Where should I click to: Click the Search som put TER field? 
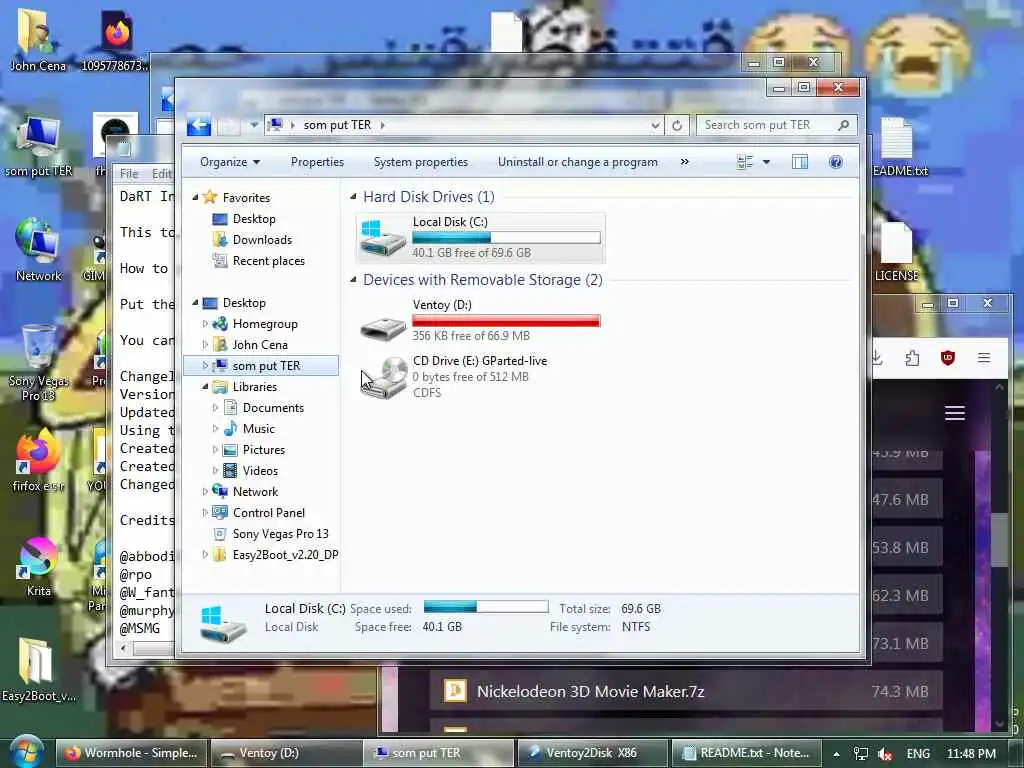(776, 125)
